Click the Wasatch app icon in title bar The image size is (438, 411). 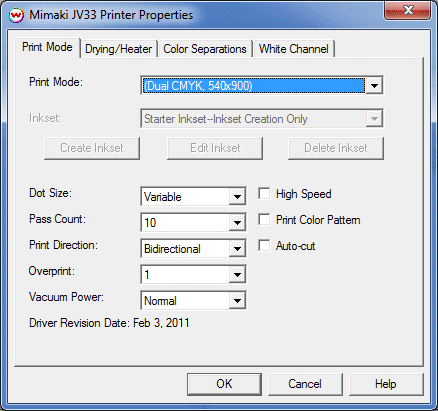click(16, 15)
